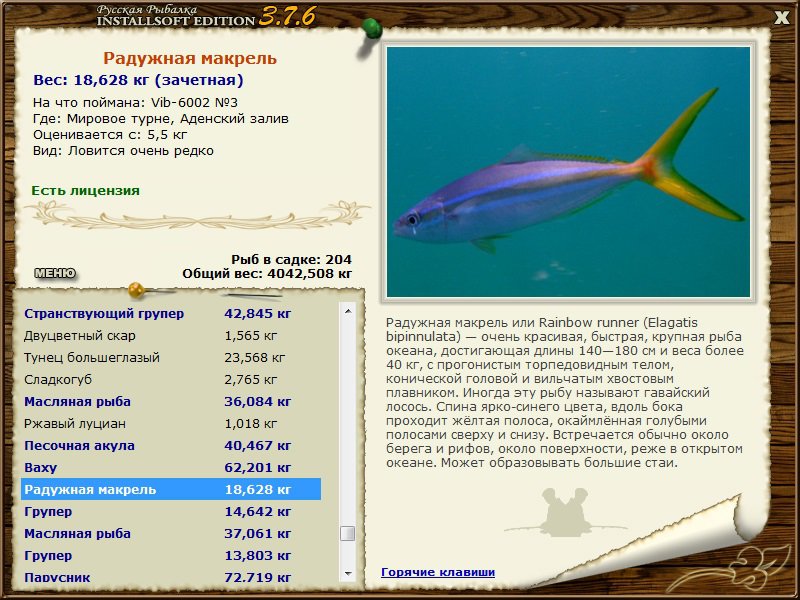Click the Русская Рыбалка 3.7.6 logo
Screen dimensions: 800x600
tap(206, 16)
